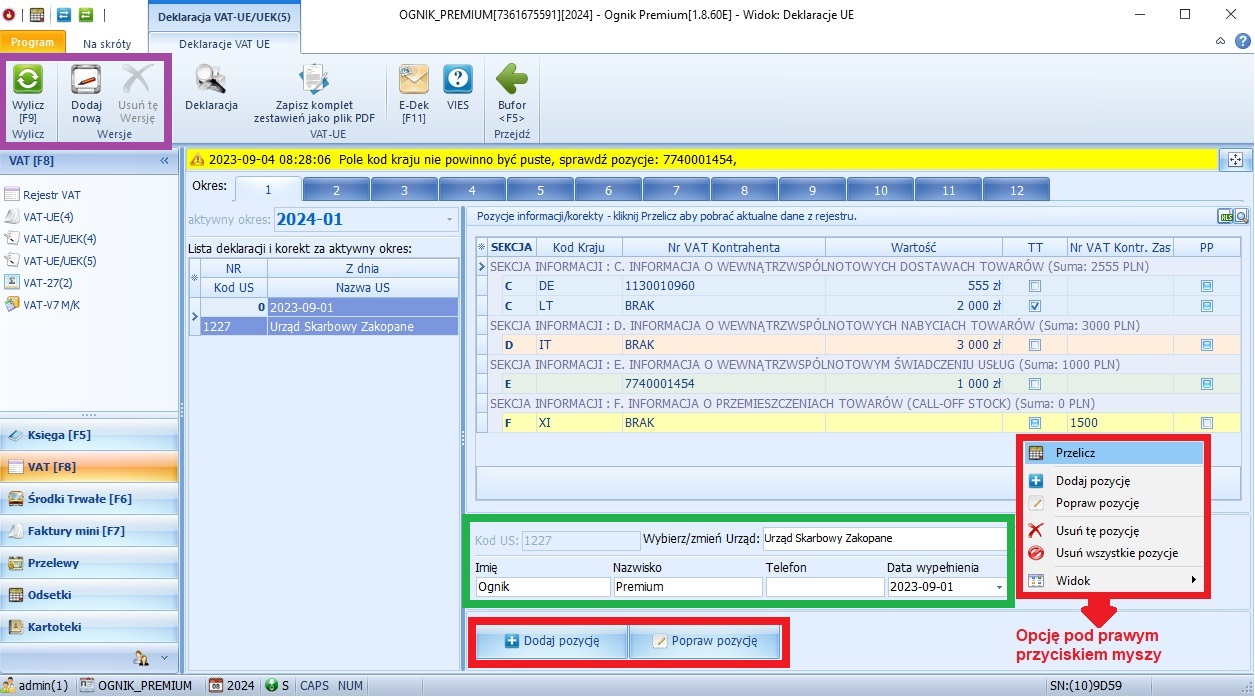Toggle TT checkbox for XI row
This screenshot has height=697, width=1255.
[x=1035, y=423]
